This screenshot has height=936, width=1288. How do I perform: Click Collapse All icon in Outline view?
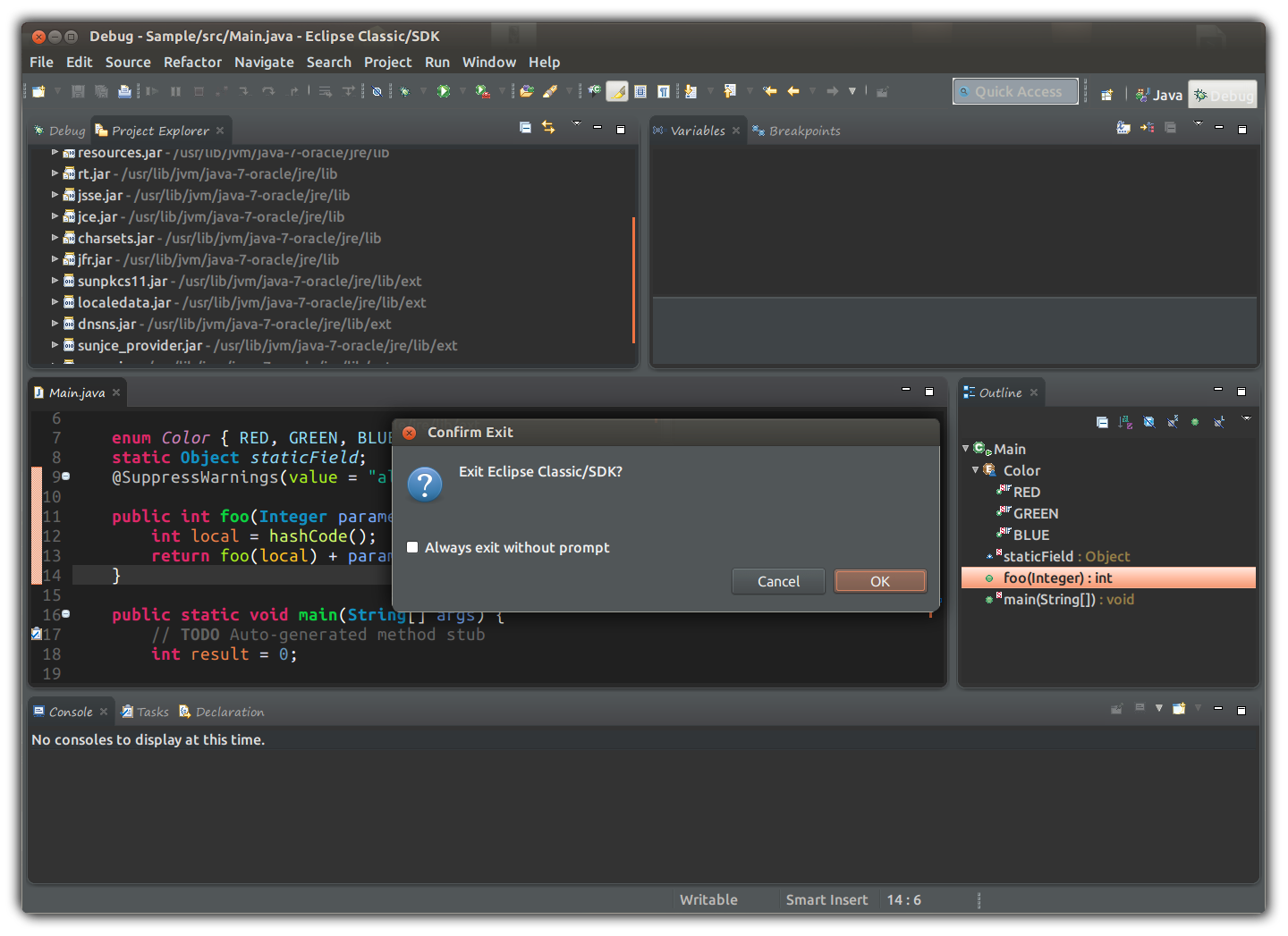pyautogui.click(x=1102, y=422)
